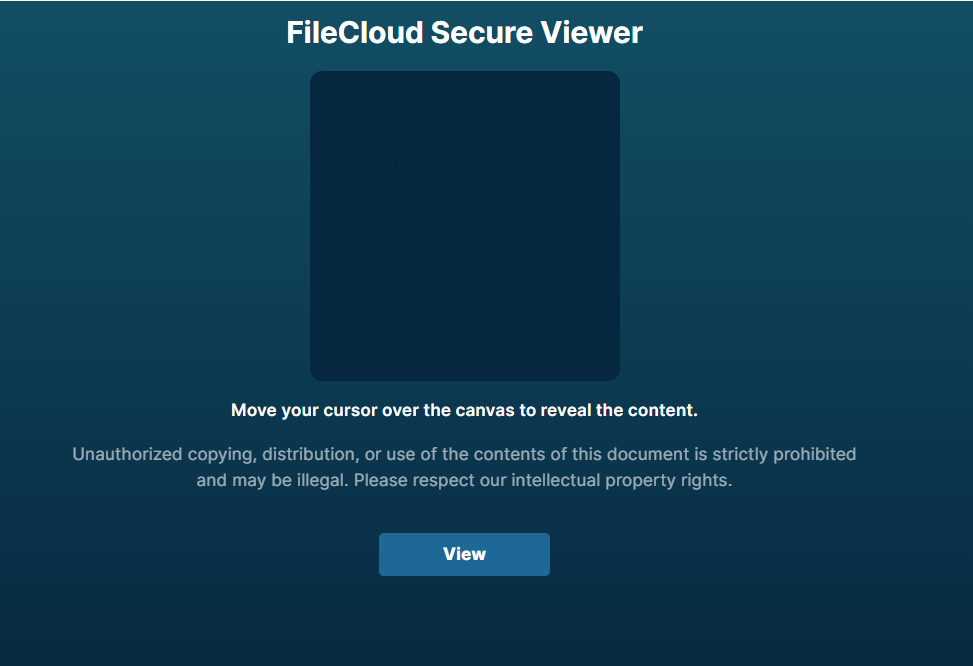Viewport: 973px width, 666px height.
Task: Click the faint cursor icon inside the canvas
Action: (404, 173)
